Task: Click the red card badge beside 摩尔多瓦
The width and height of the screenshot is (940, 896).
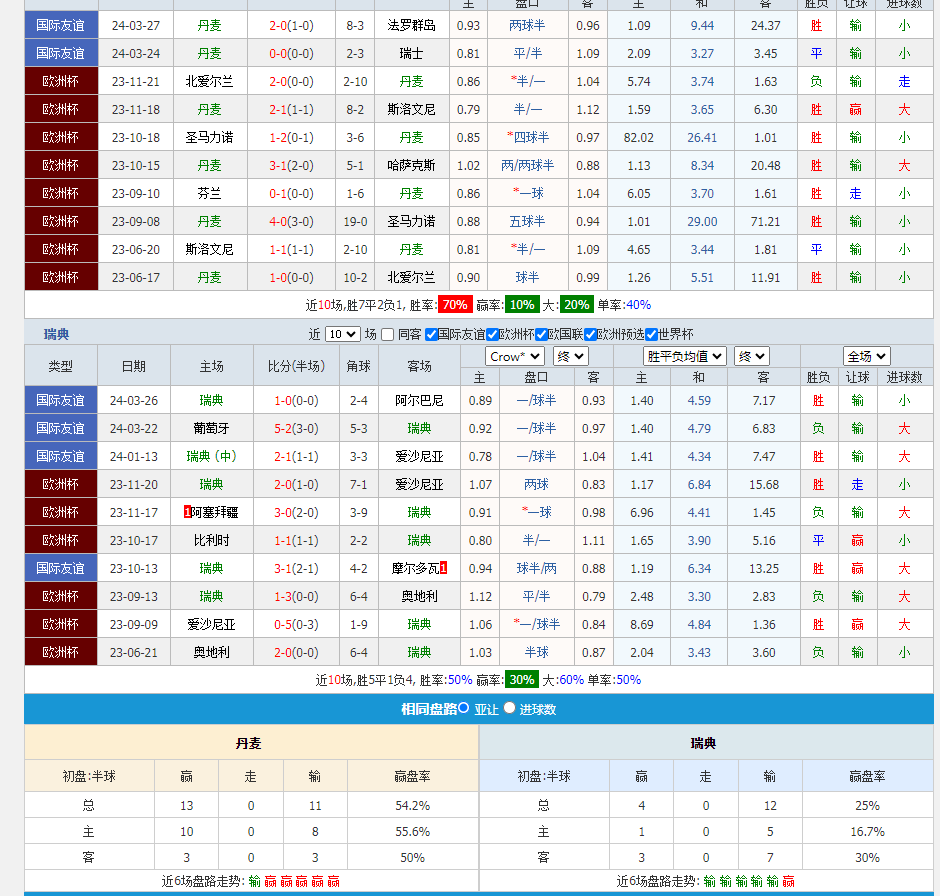Action: pyautogui.click(x=443, y=568)
